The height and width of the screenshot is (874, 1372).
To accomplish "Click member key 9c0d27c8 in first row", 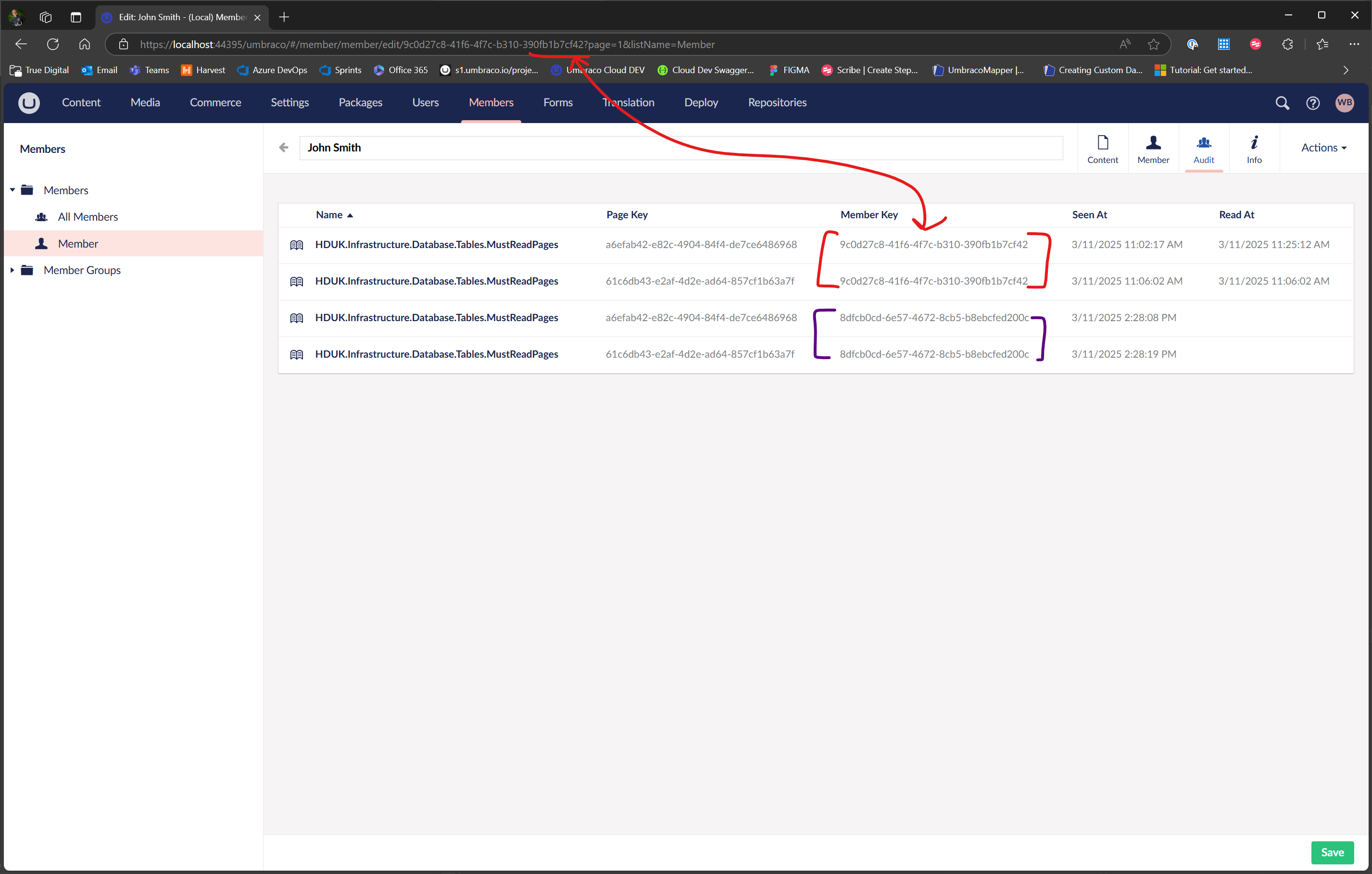I will pos(933,244).
